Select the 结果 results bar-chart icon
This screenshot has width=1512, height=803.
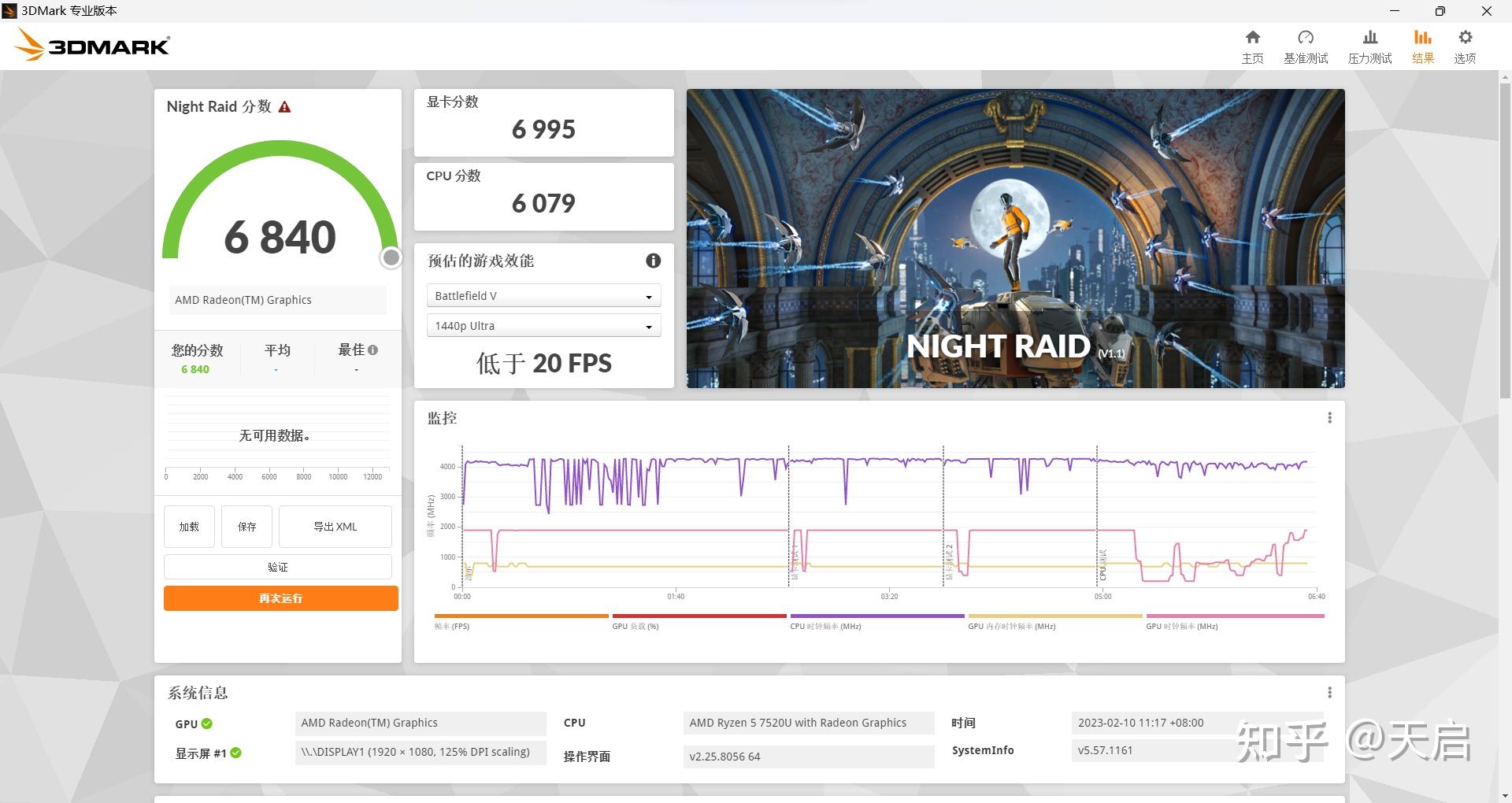[1422, 45]
